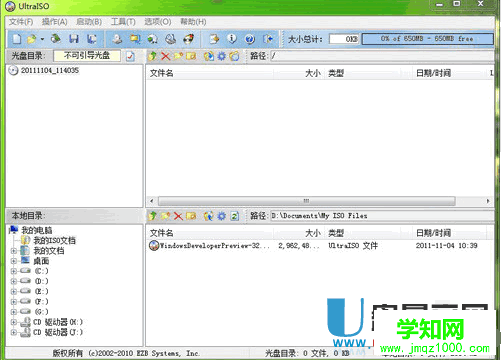This screenshot has width=501, height=360.
Task: Click the Compress ISO icon
Action: 135,39
